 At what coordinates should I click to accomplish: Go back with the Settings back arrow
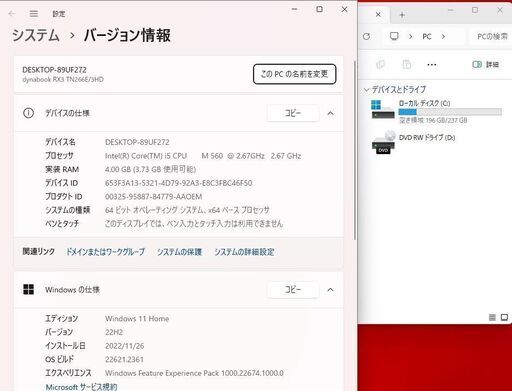(12, 14)
